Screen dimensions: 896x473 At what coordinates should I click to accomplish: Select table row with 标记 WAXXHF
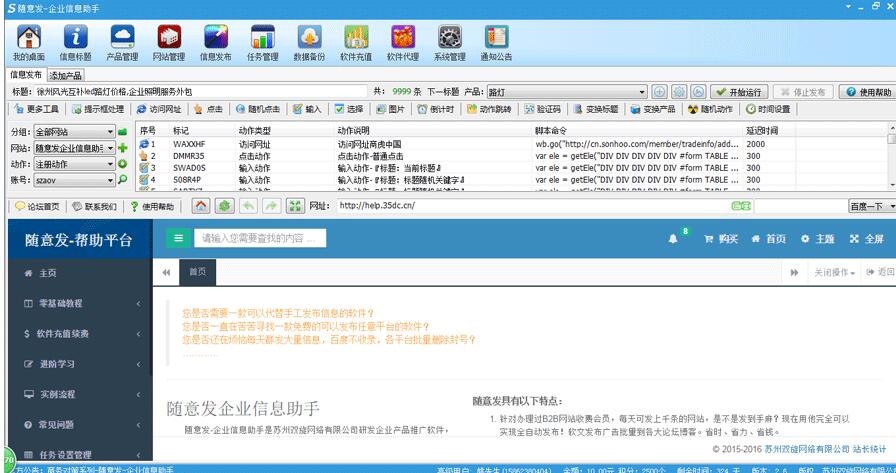[513, 144]
